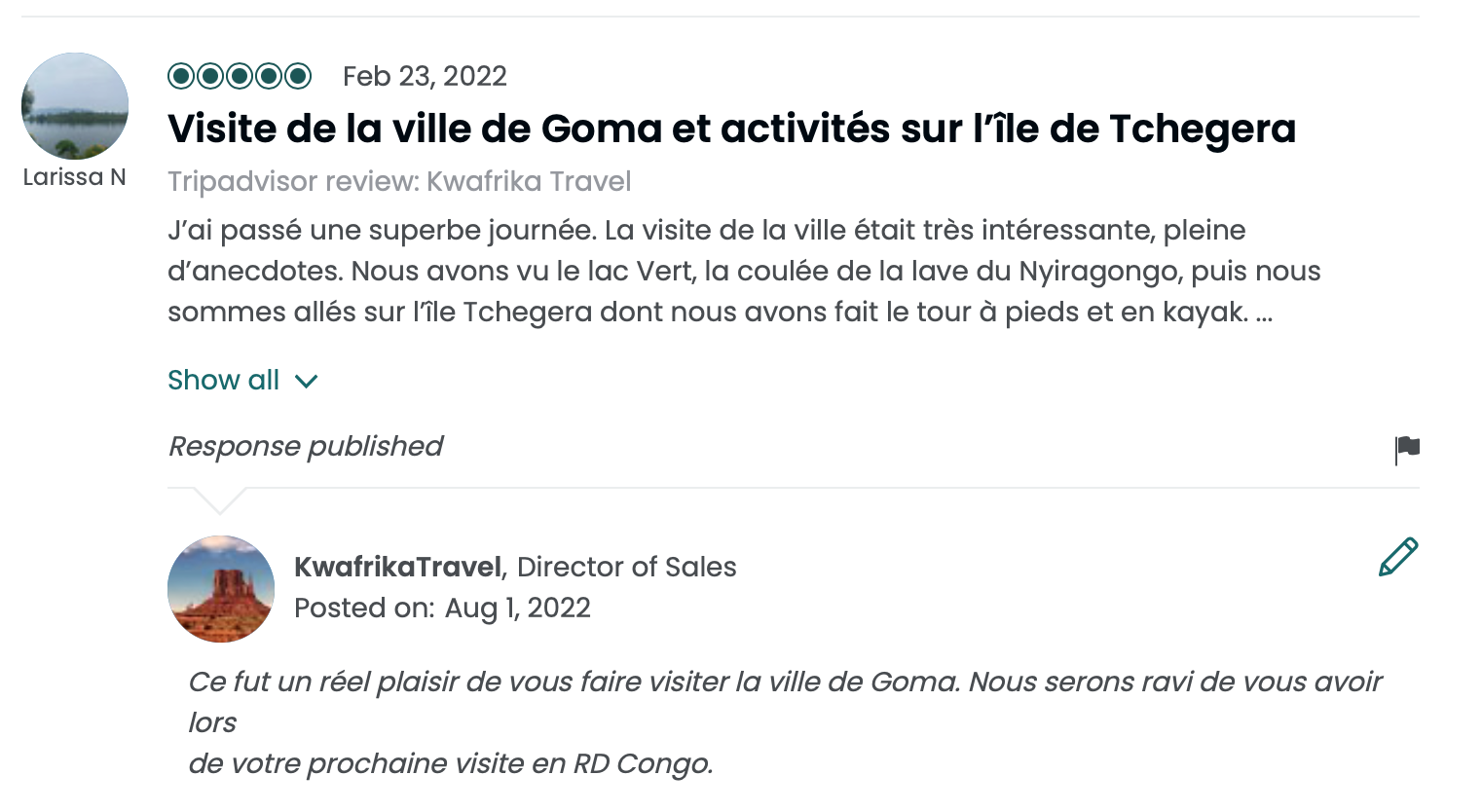Click the third rating bubble
1482x812 pixels.
[240, 76]
